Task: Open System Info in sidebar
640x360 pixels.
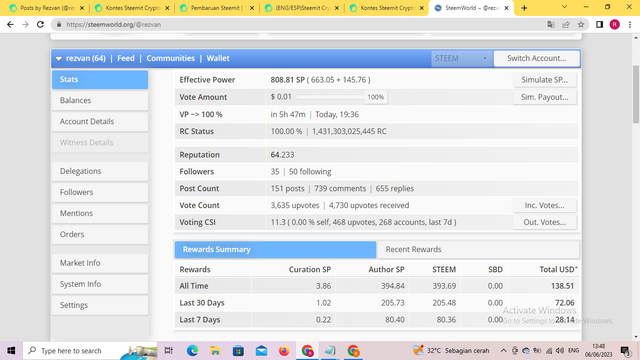Action: tap(100, 284)
